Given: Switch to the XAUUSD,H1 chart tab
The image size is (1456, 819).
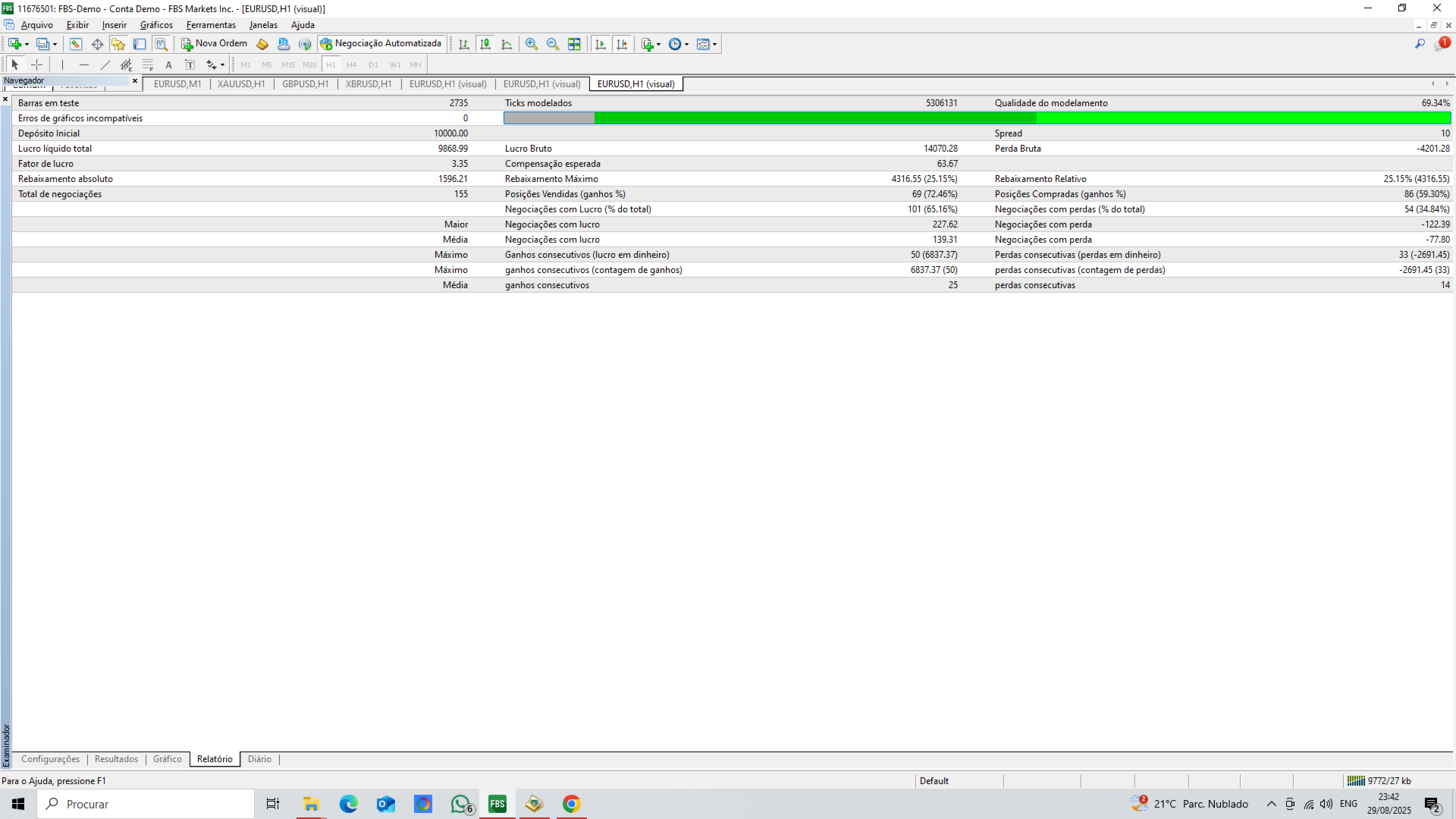Looking at the screenshot, I should 241,84.
